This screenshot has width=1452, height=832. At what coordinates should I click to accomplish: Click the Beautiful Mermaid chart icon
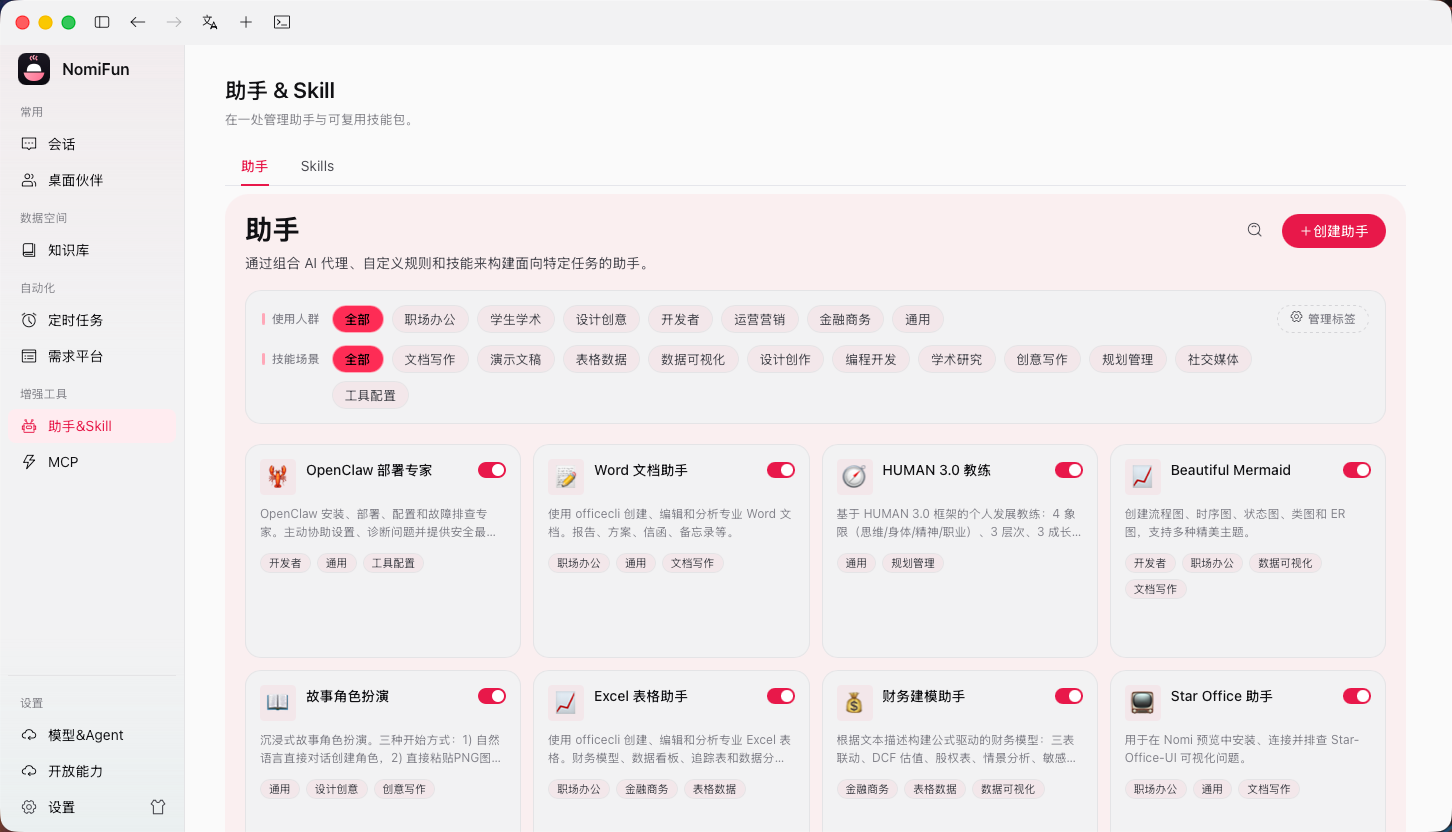coord(1142,477)
